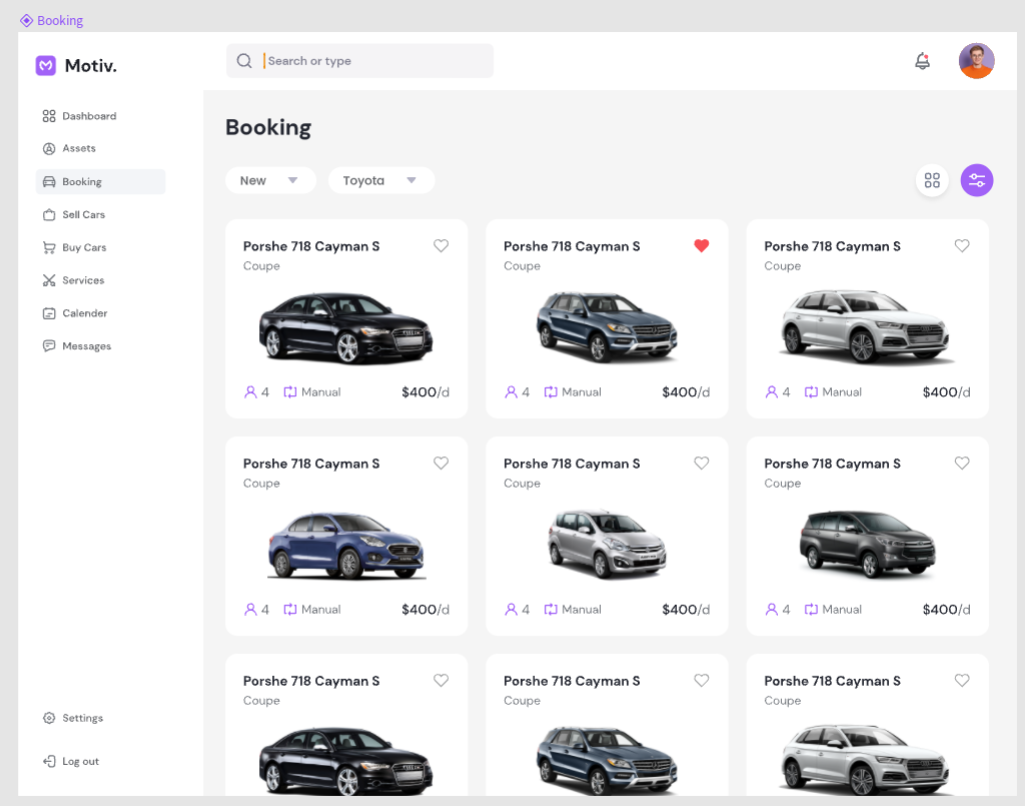Favorite the bottom-row white SUV card
The width and height of the screenshot is (1025, 806).
[962, 680]
